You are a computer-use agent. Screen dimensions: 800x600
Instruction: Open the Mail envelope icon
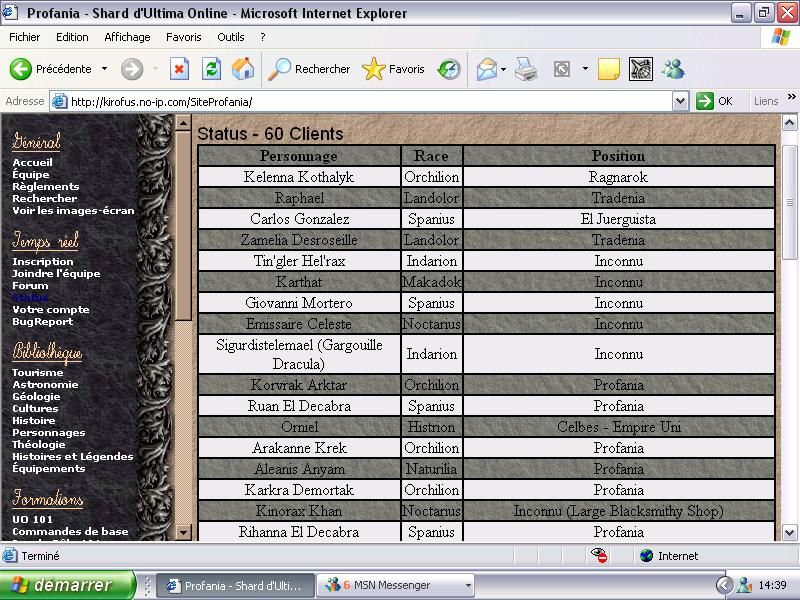487,69
